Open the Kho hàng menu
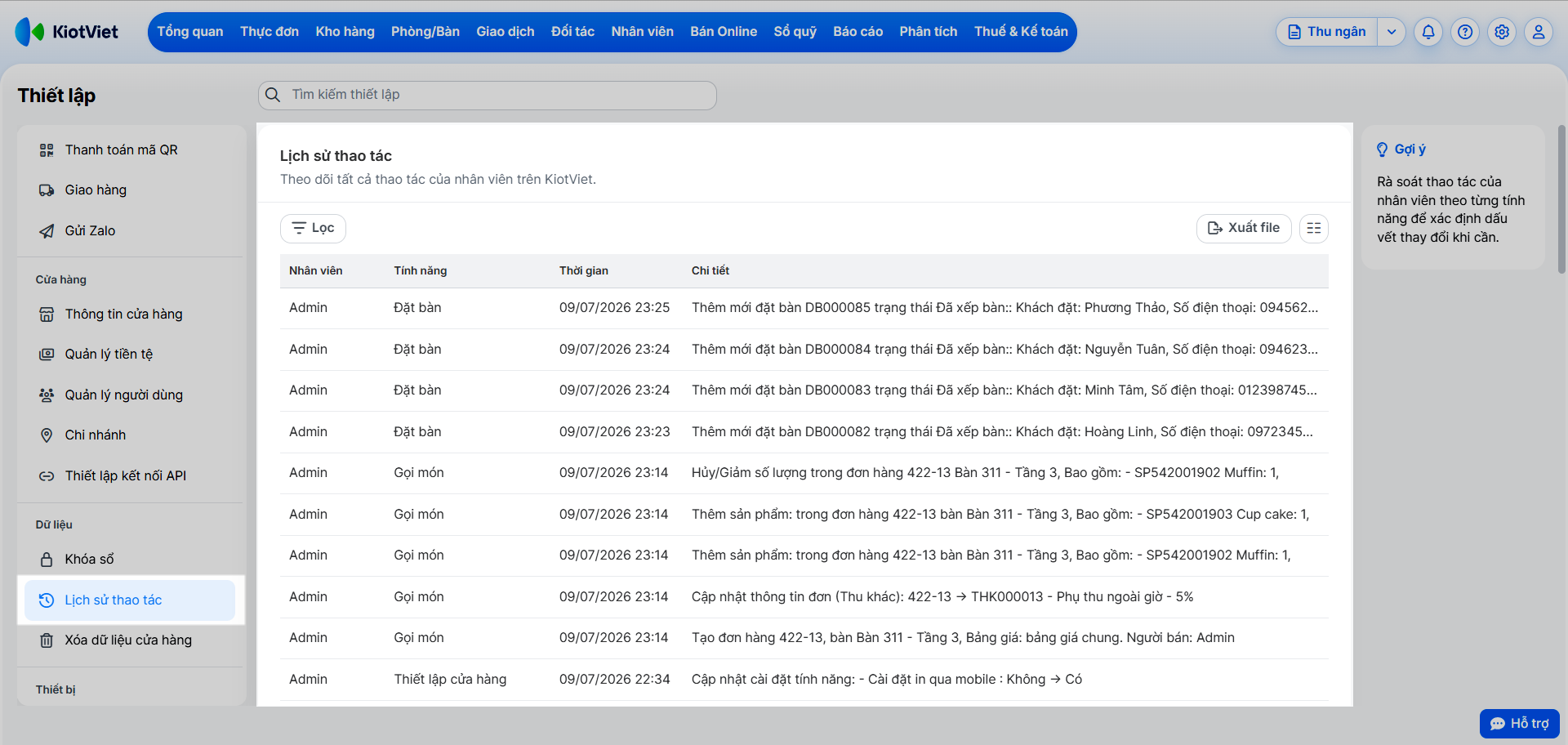This screenshot has height=745, width=1568. point(345,32)
